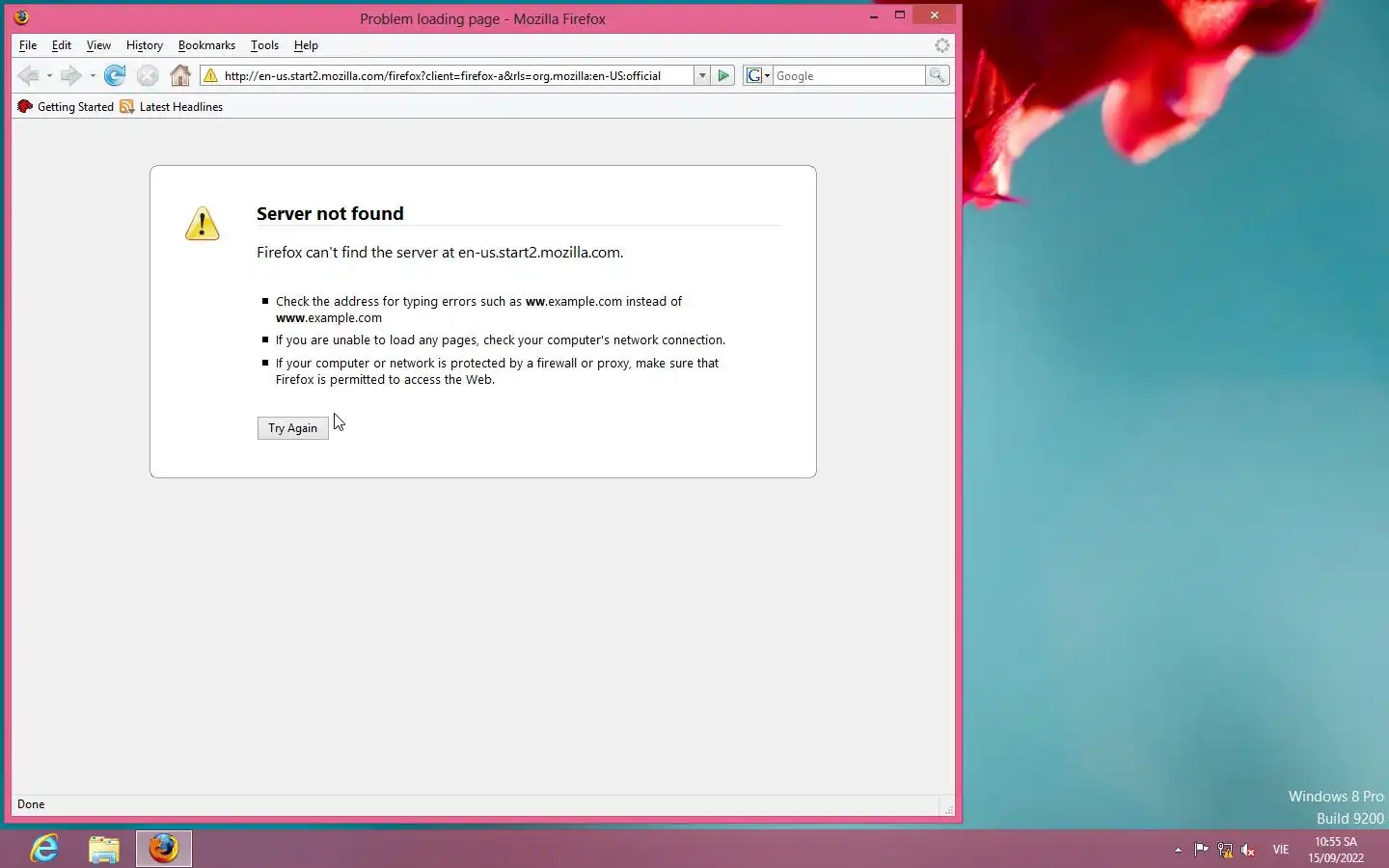
Task: Click the muted speaker volume icon
Action: pyautogui.click(x=1248, y=850)
